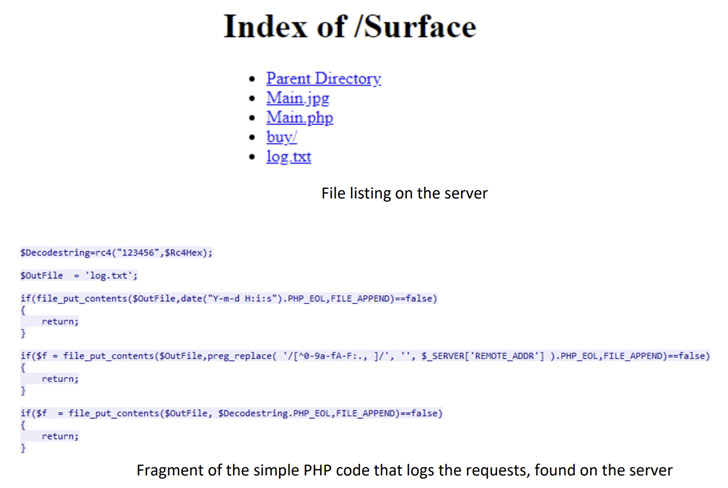Screen dimensions: 728x488
Task: Navigate into the buy/ folder link
Action: pyautogui.click(x=281, y=137)
